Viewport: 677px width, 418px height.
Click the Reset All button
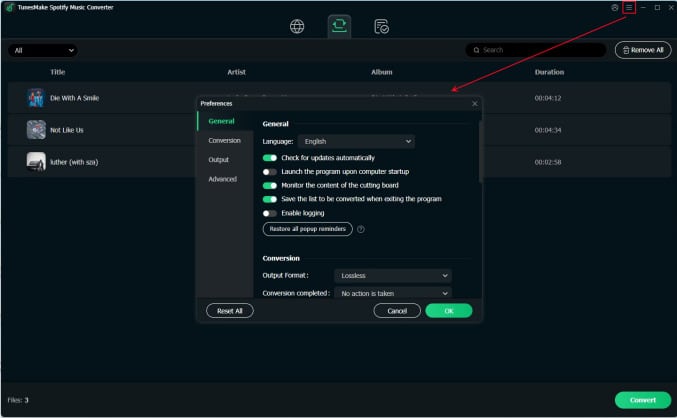230,311
